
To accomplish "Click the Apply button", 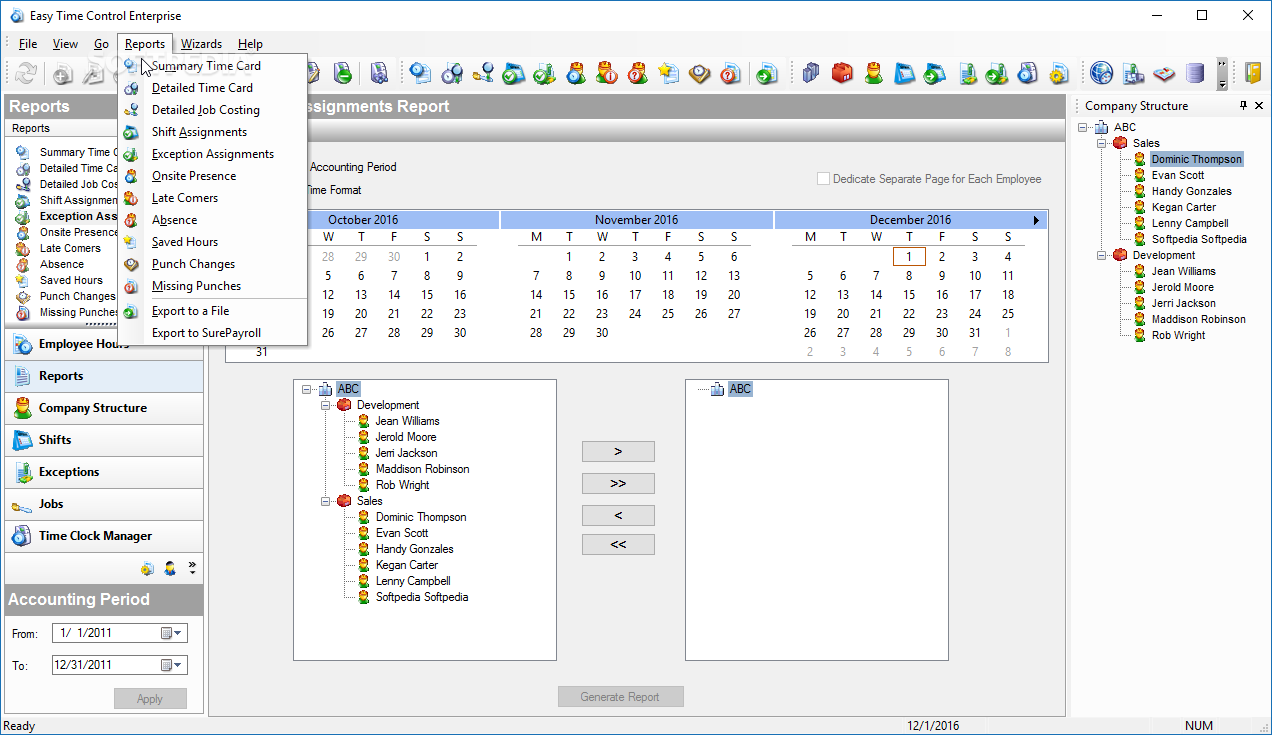I will pyautogui.click(x=150, y=699).
